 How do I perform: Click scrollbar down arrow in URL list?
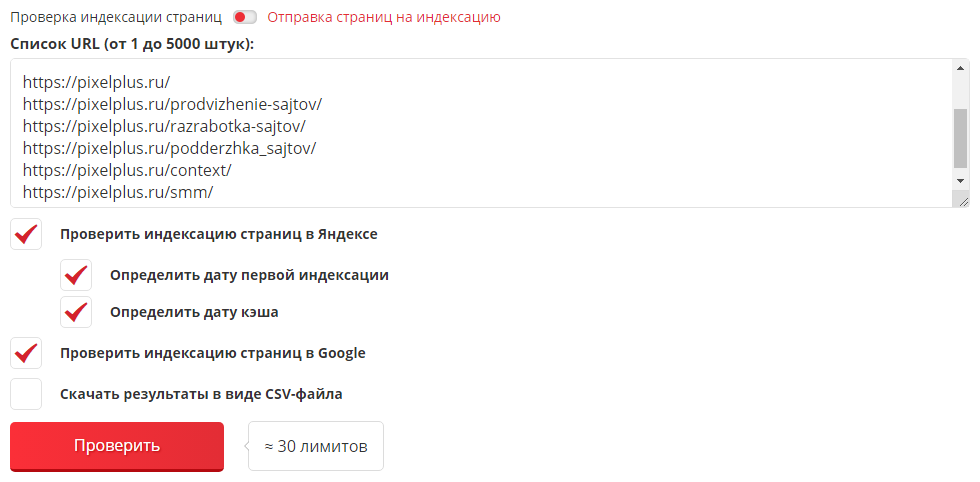click(x=960, y=180)
